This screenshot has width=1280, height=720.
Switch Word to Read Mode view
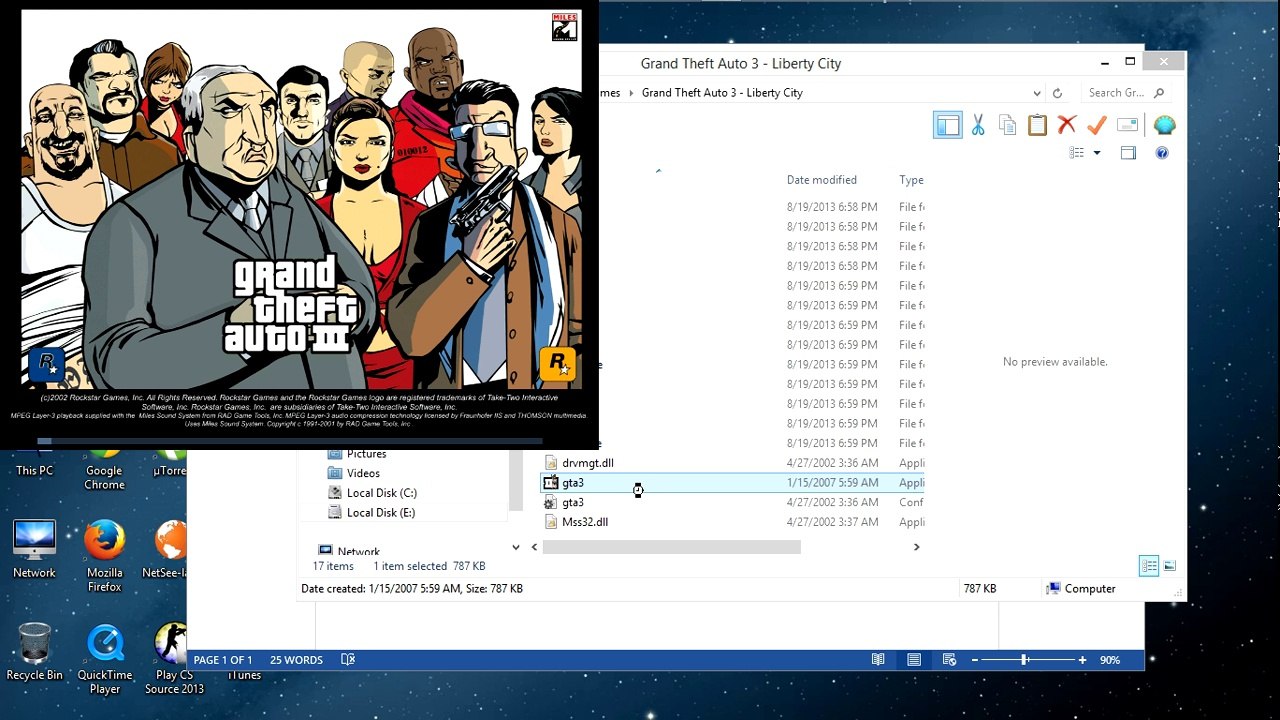(x=878, y=660)
